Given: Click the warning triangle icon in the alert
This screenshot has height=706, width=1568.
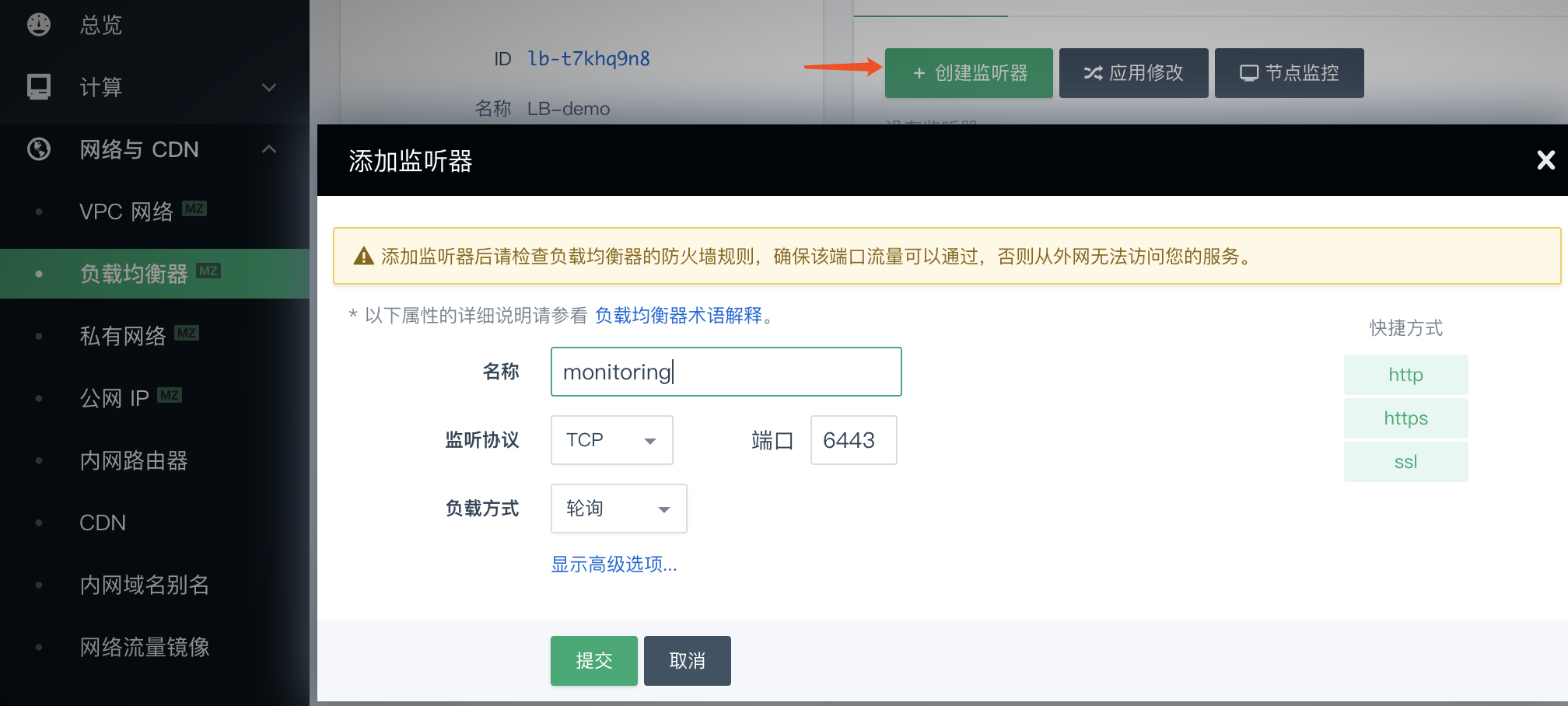Looking at the screenshot, I should [x=364, y=256].
